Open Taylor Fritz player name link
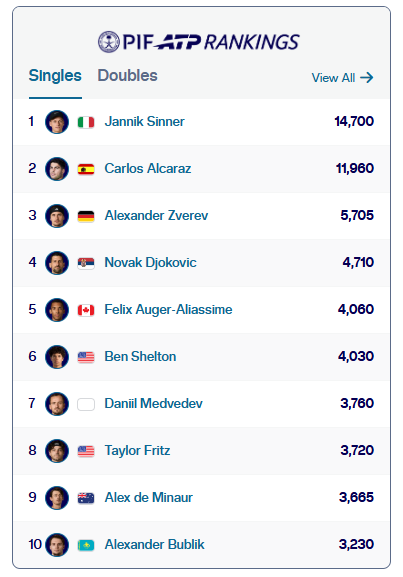This screenshot has width=403, height=577. pyautogui.click(x=137, y=450)
